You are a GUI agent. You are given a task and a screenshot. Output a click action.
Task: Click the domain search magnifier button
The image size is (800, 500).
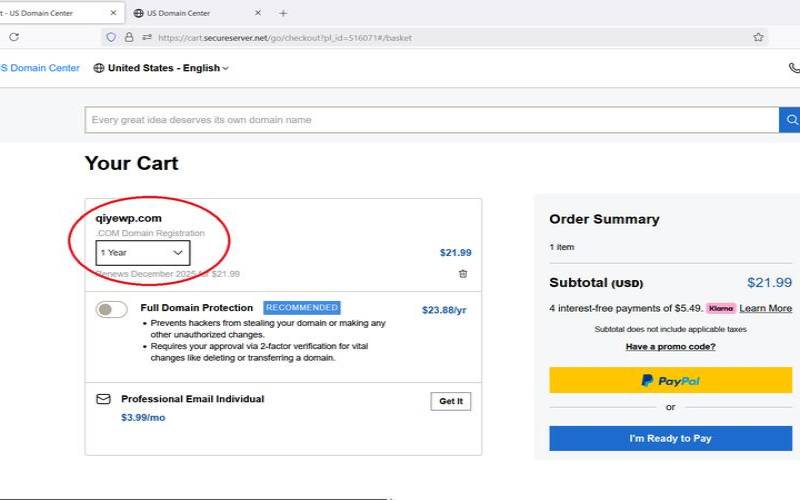(x=789, y=120)
